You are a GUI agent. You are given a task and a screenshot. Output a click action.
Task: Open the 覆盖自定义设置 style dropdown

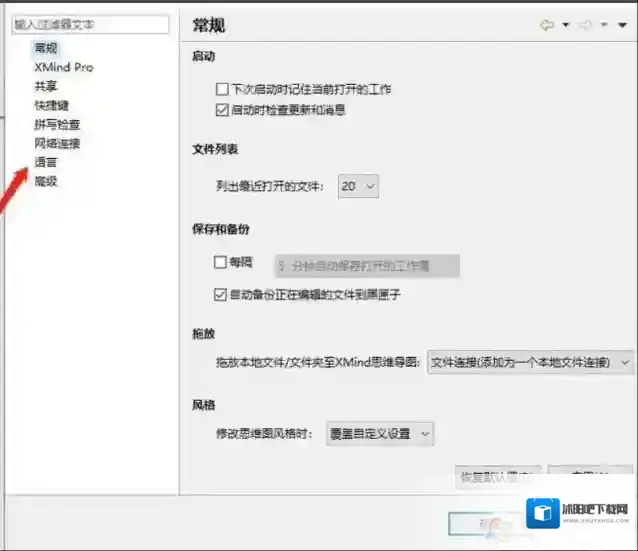(380, 433)
